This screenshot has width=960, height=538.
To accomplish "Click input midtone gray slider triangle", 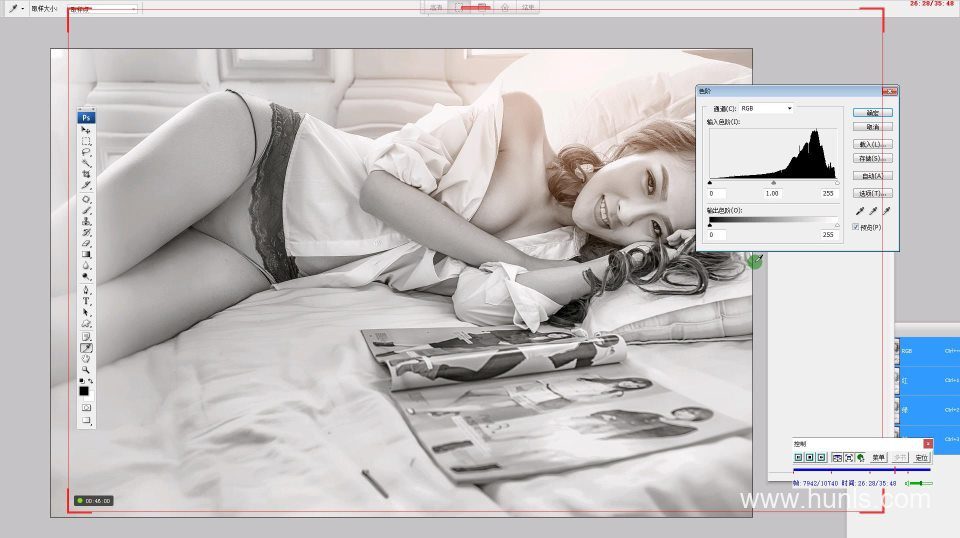I will click(774, 182).
